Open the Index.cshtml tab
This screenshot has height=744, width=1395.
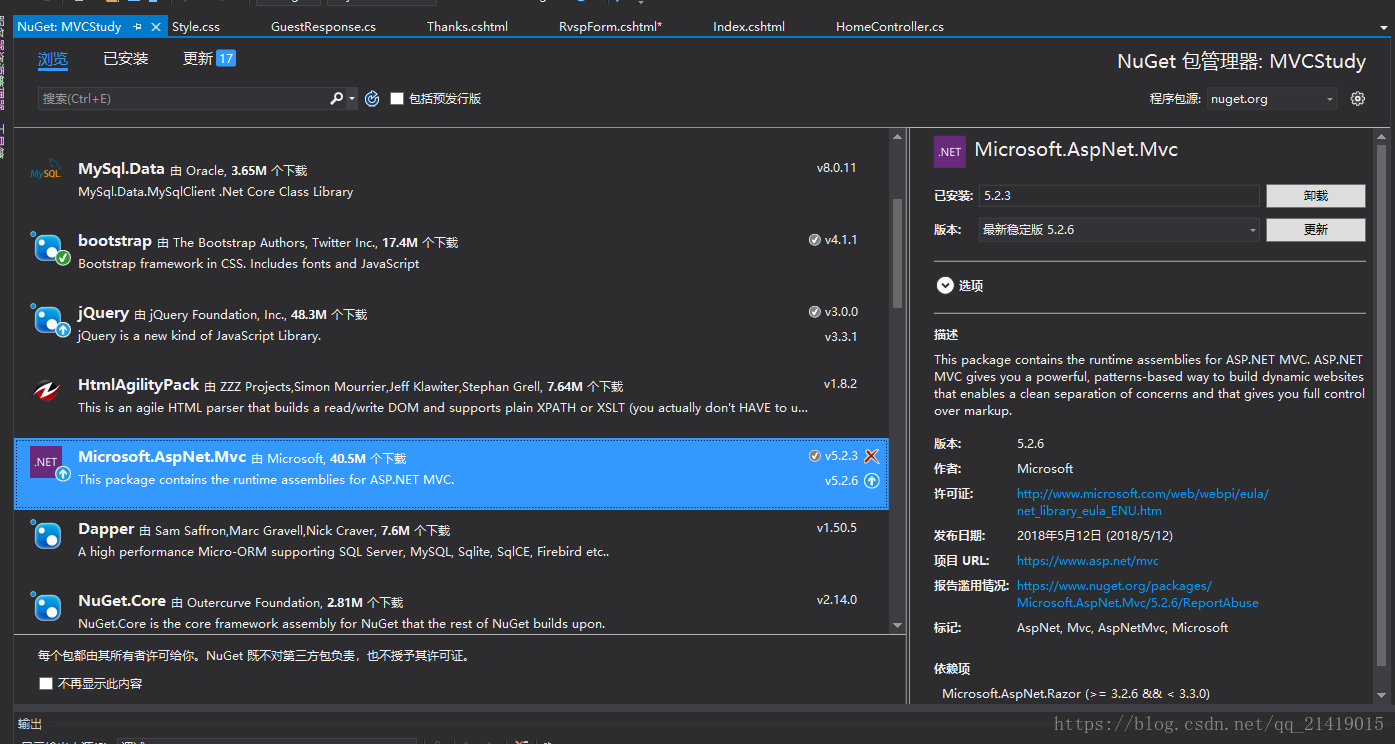click(x=749, y=27)
